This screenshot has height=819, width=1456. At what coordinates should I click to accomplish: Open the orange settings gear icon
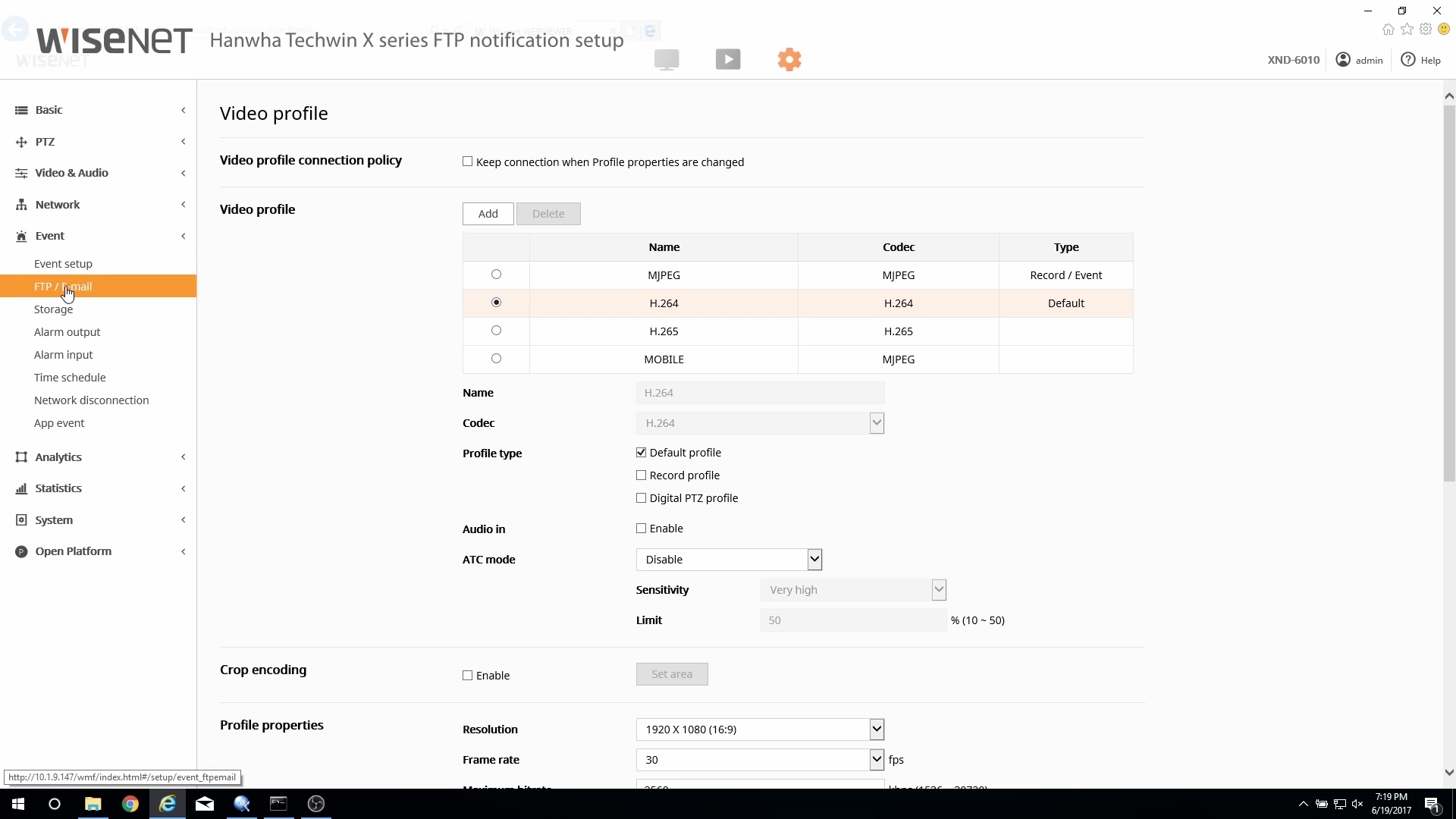(789, 59)
